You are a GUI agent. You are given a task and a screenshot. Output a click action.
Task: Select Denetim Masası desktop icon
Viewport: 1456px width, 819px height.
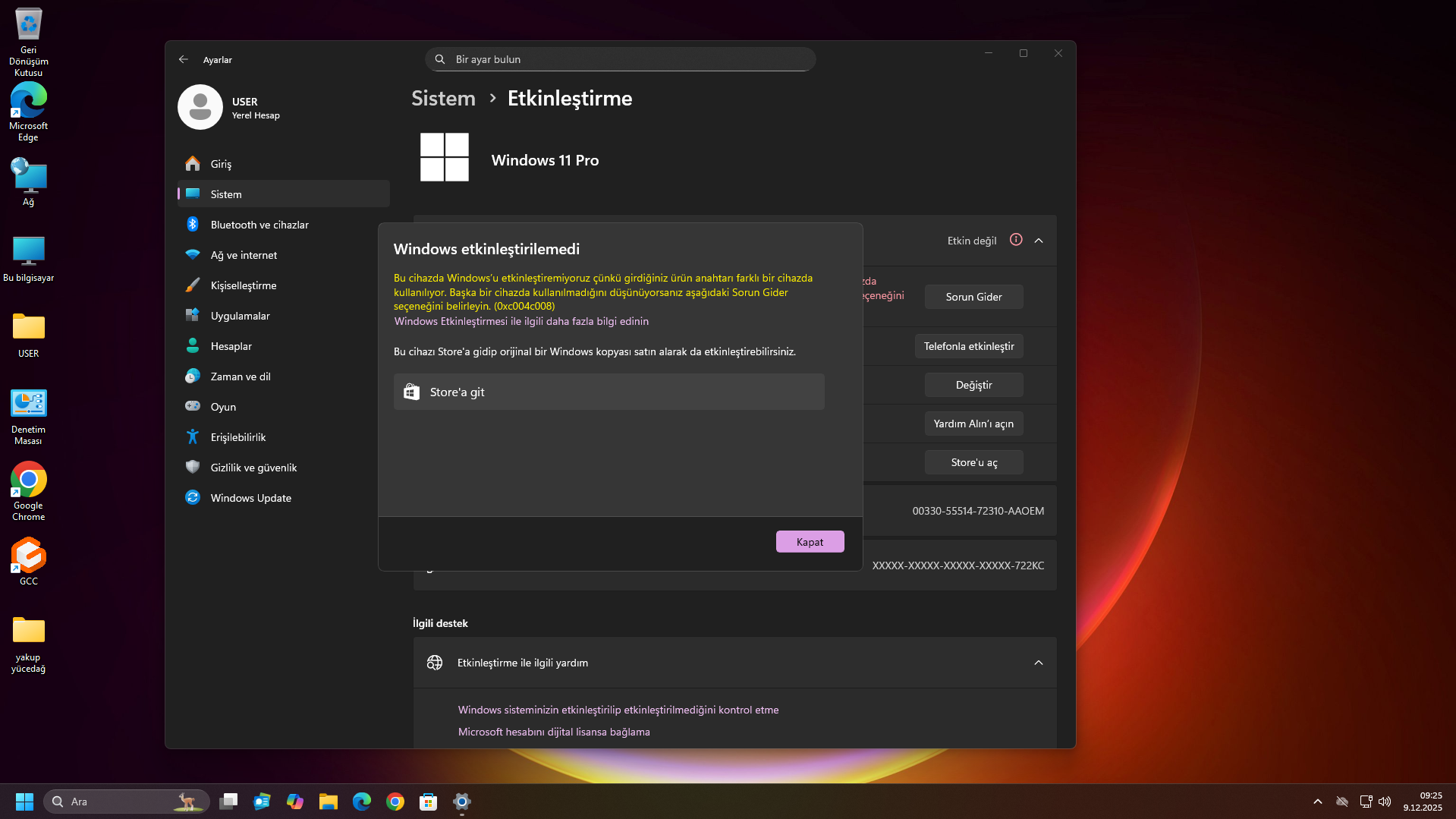click(x=29, y=416)
